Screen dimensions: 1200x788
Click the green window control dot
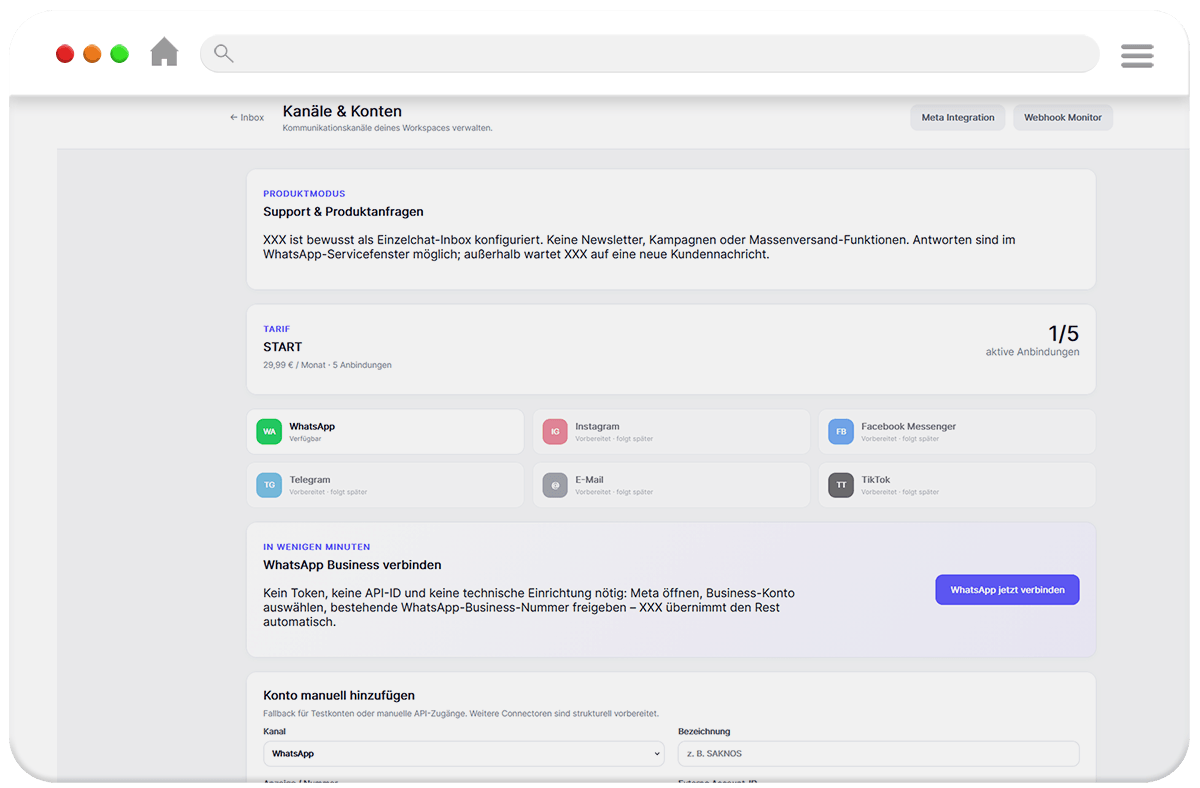[119, 54]
